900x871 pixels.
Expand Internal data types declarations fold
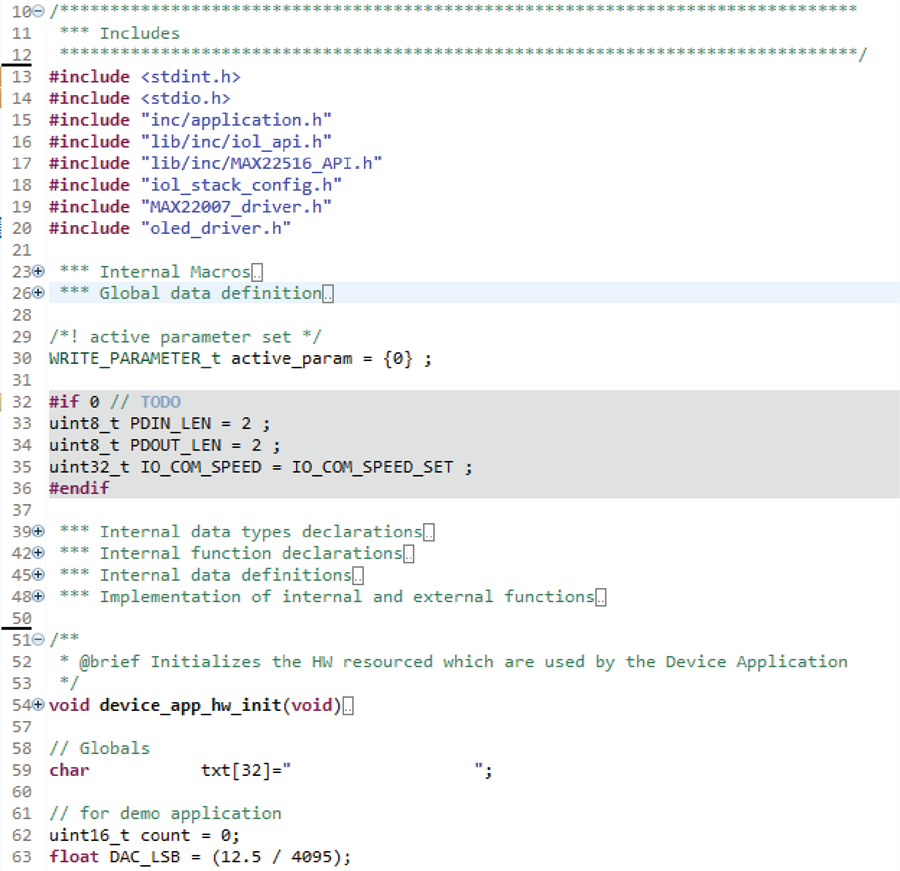[x=38, y=531]
